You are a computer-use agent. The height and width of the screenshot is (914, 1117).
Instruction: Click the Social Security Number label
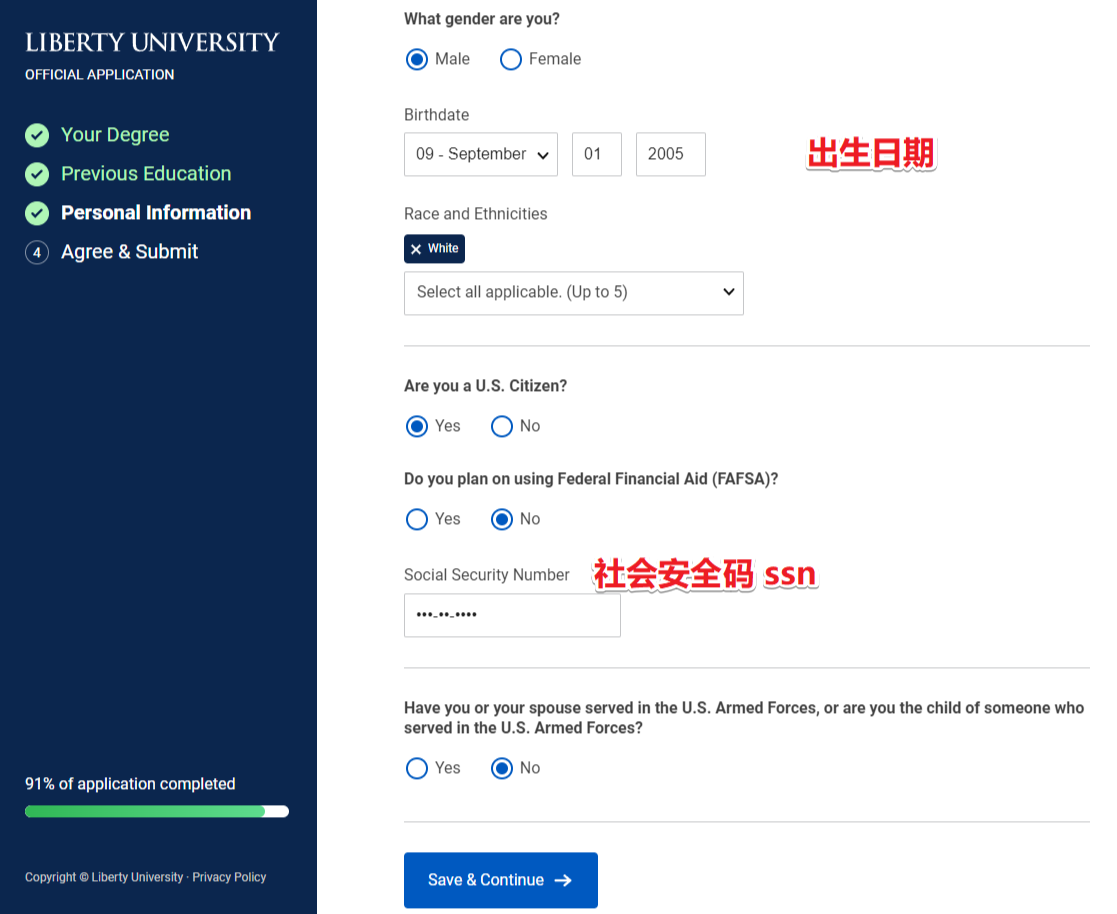tap(487, 575)
